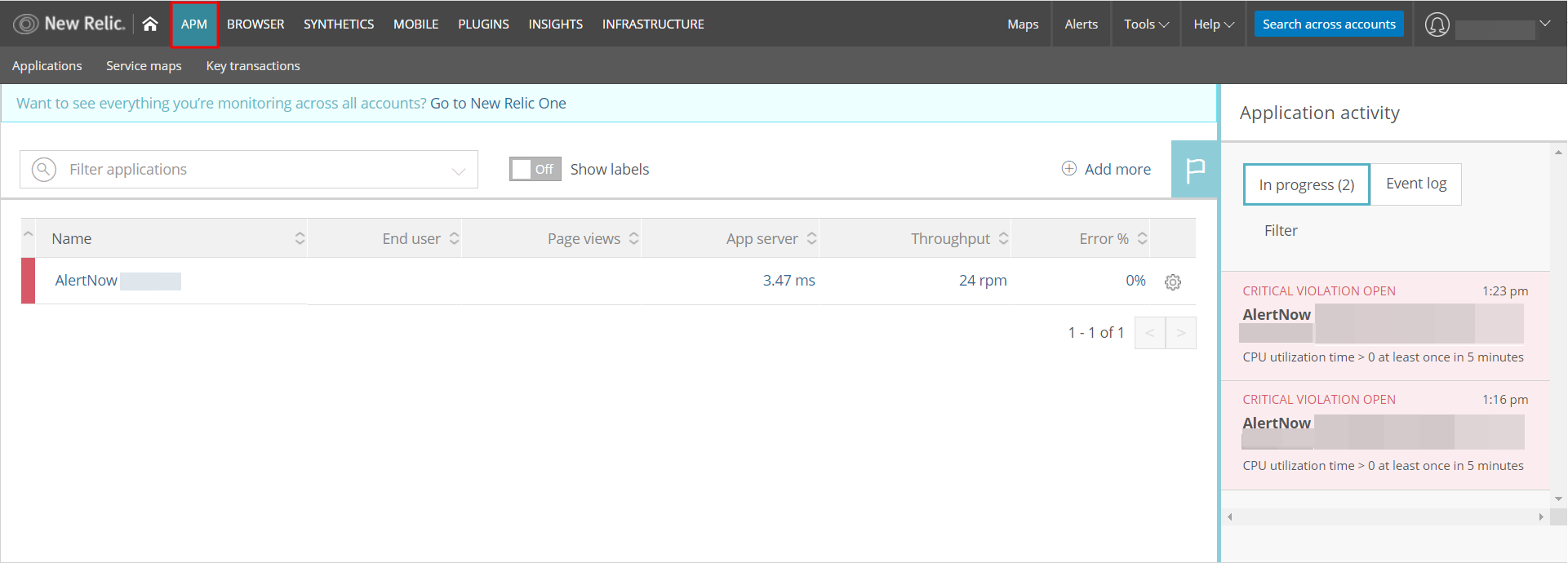Click the home icon in top navigation
Viewport: 1568px width, 563px height.
coord(149,24)
